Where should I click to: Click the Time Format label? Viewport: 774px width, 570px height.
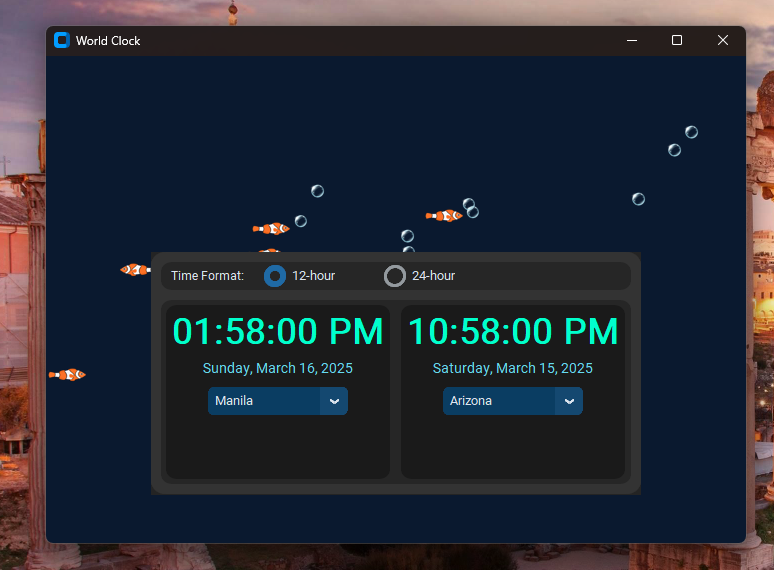click(207, 276)
